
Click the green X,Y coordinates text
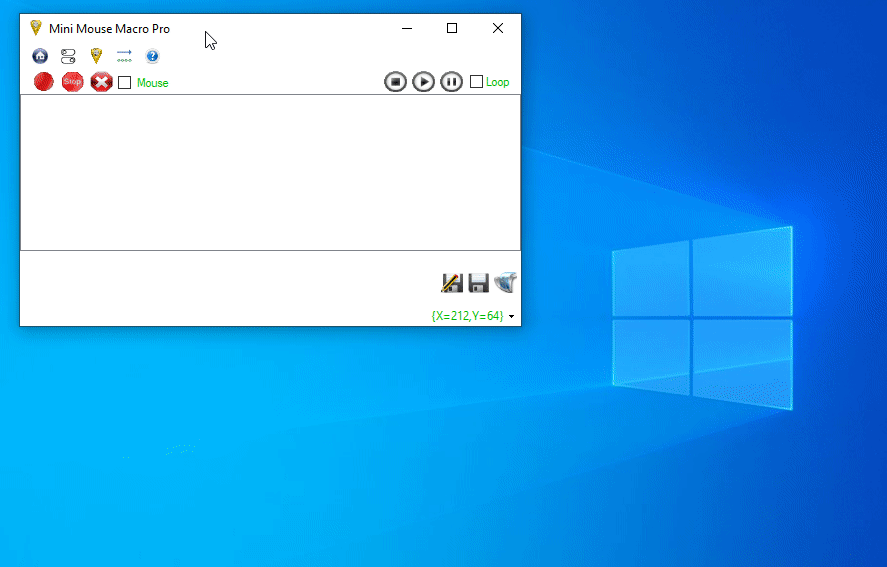point(467,316)
